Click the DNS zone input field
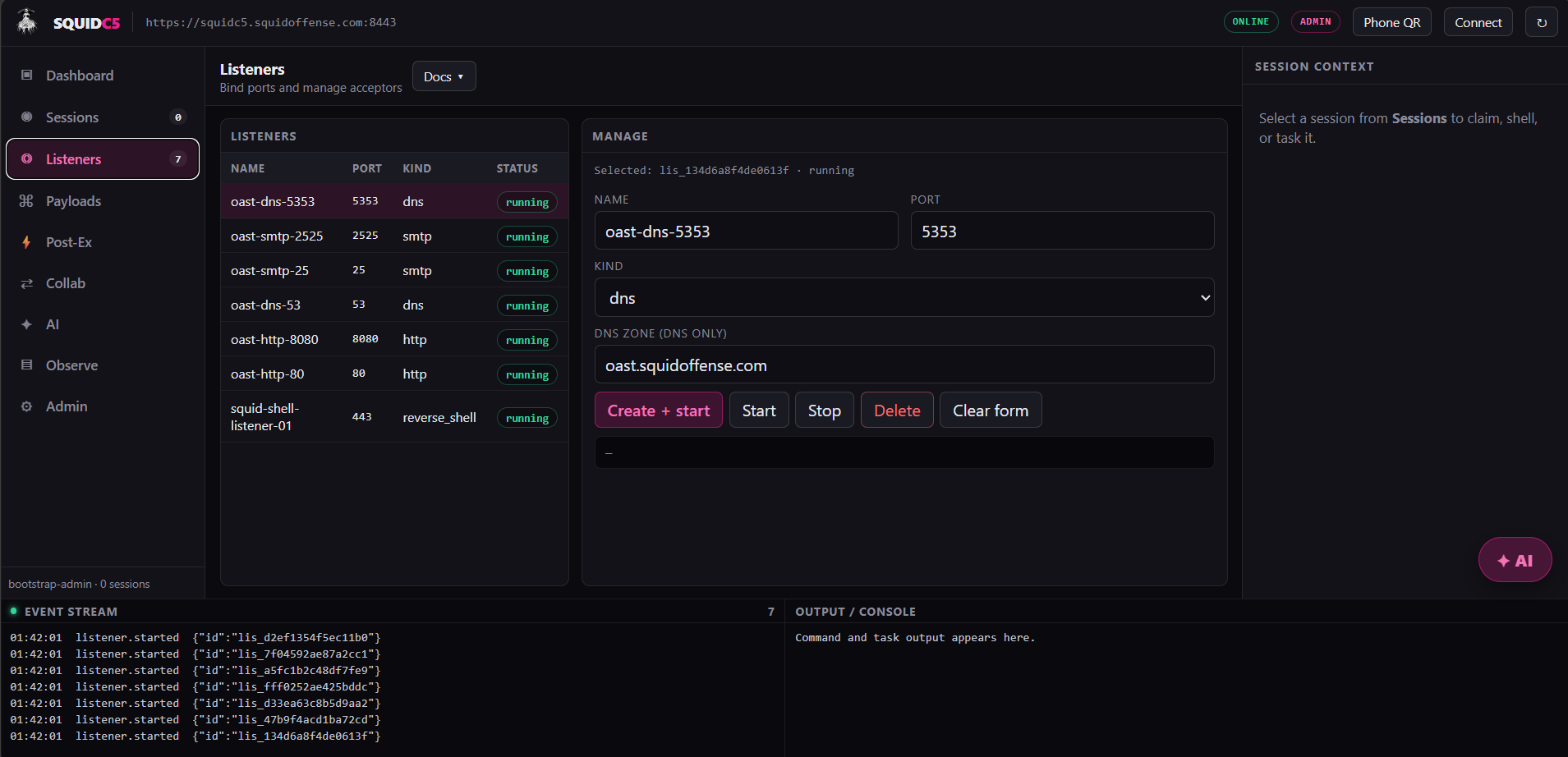 click(904, 365)
